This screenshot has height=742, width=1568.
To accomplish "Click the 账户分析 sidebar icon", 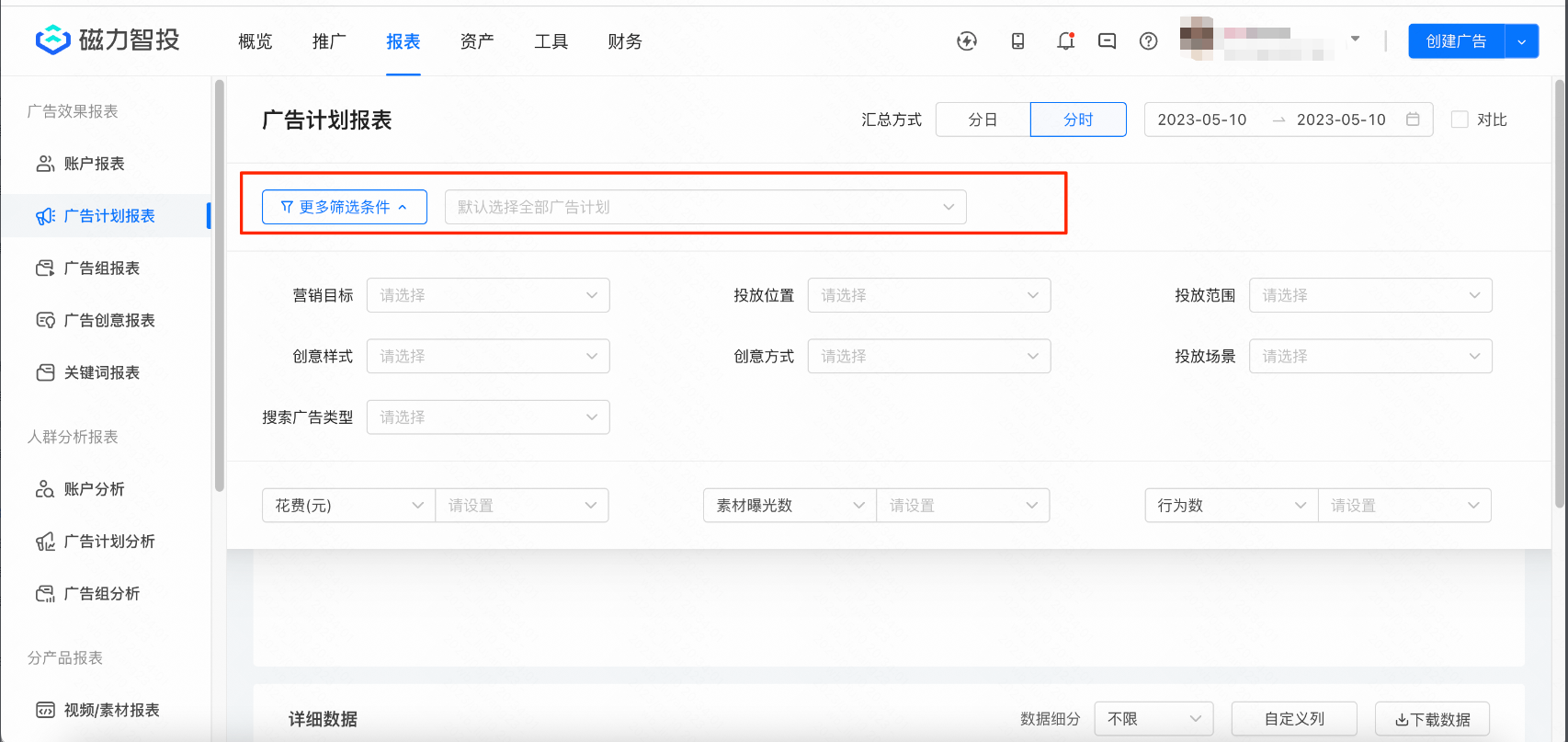I will (x=45, y=489).
